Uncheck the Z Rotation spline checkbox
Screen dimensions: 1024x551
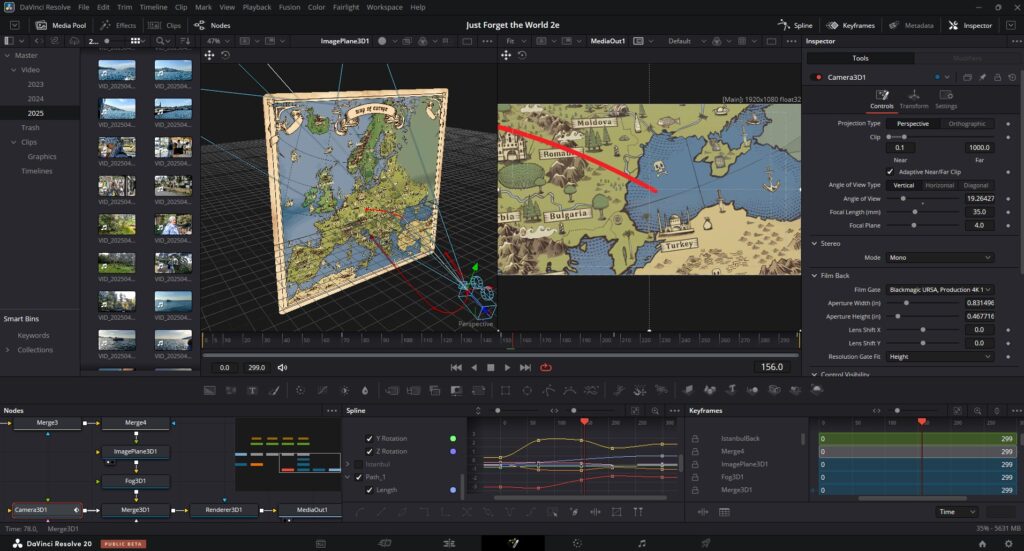370,451
